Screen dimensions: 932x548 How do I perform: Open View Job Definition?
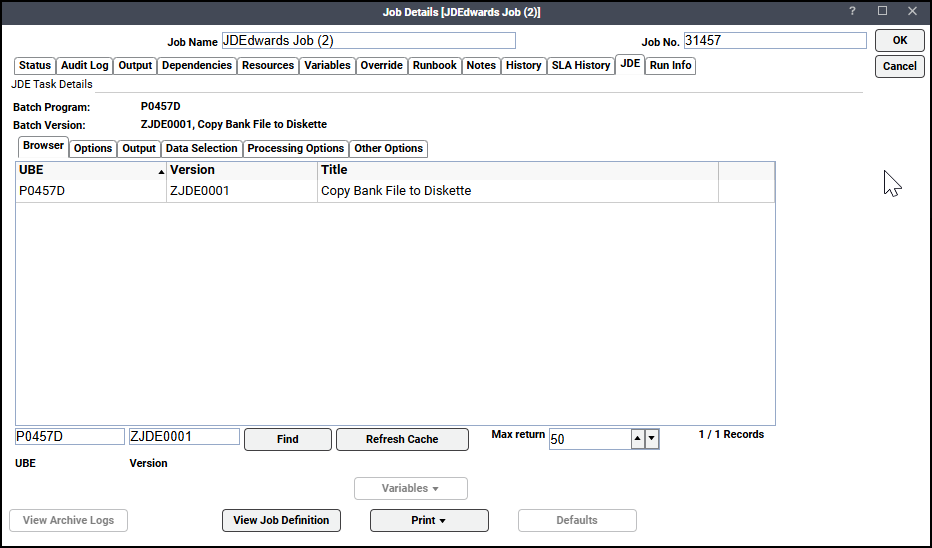tap(281, 520)
